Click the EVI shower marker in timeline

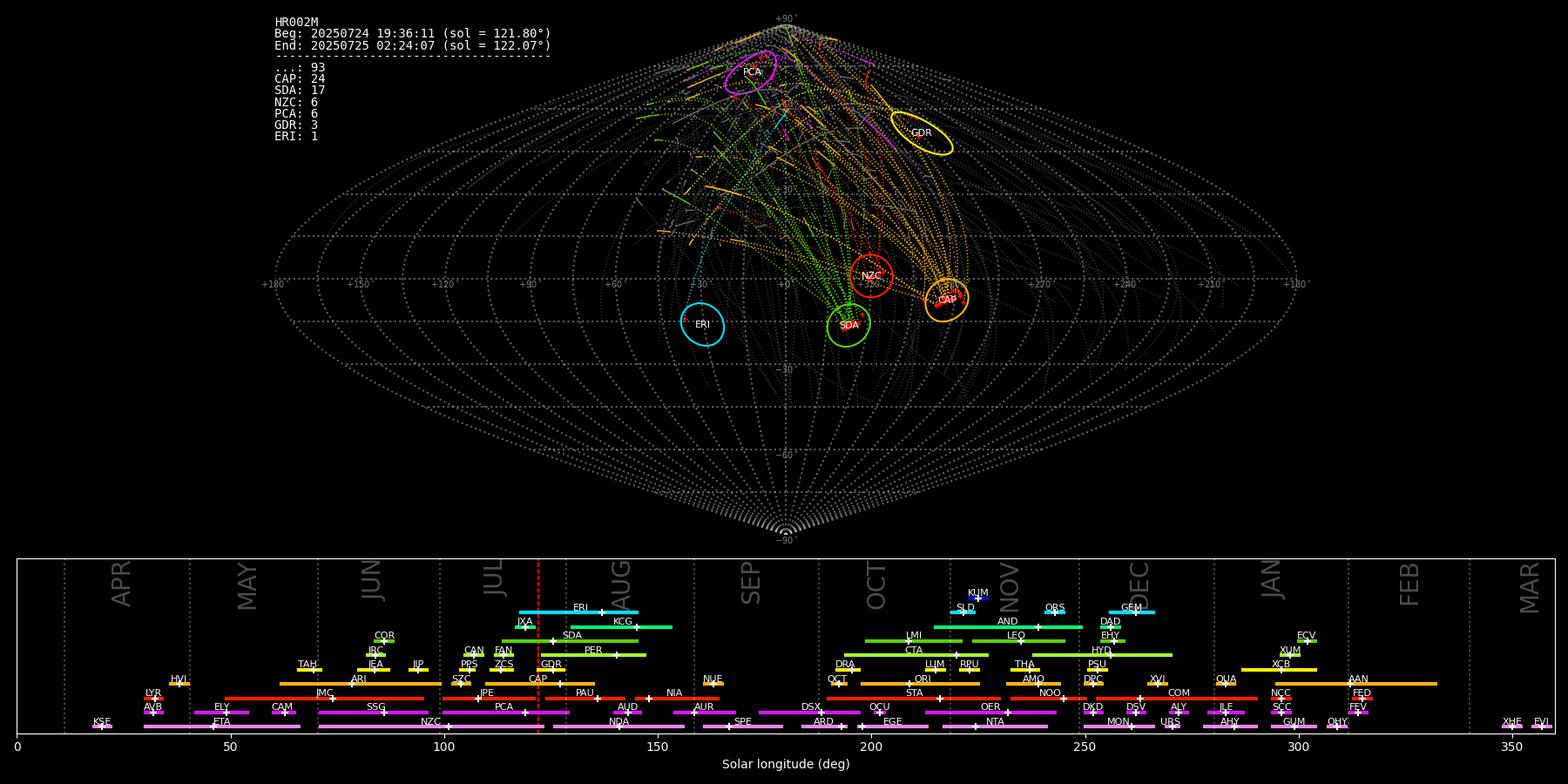click(x=1542, y=727)
